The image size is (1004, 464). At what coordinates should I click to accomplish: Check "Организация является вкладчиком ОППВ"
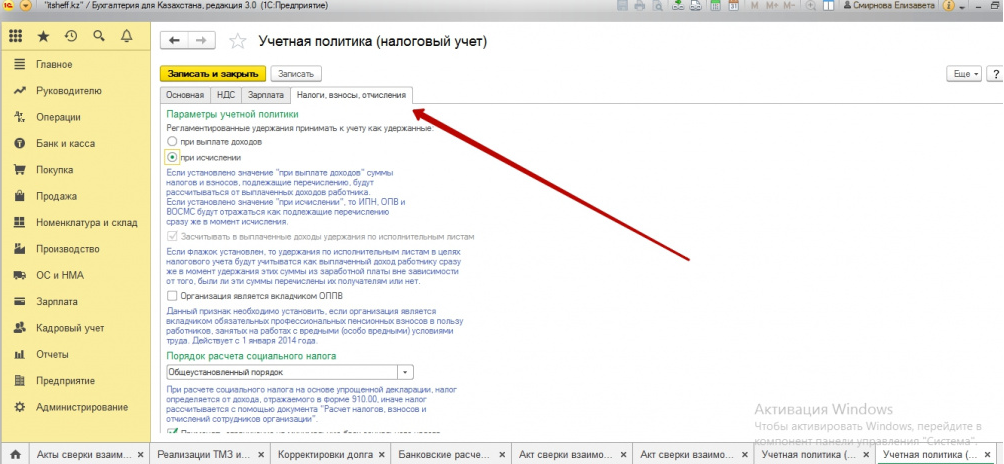[172, 296]
